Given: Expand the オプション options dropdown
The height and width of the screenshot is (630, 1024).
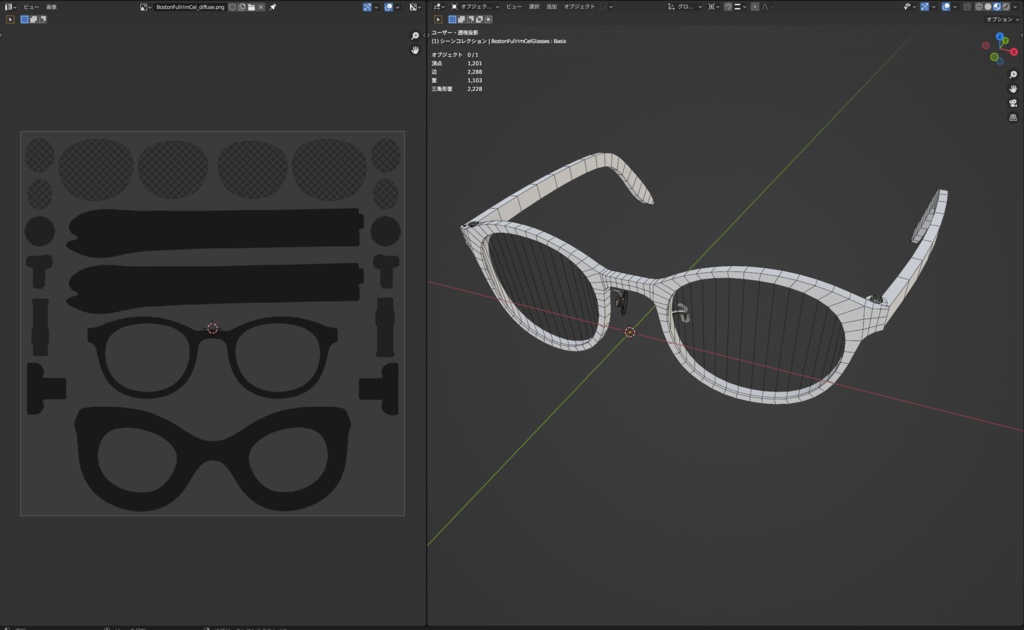Looking at the screenshot, I should 1000,19.
